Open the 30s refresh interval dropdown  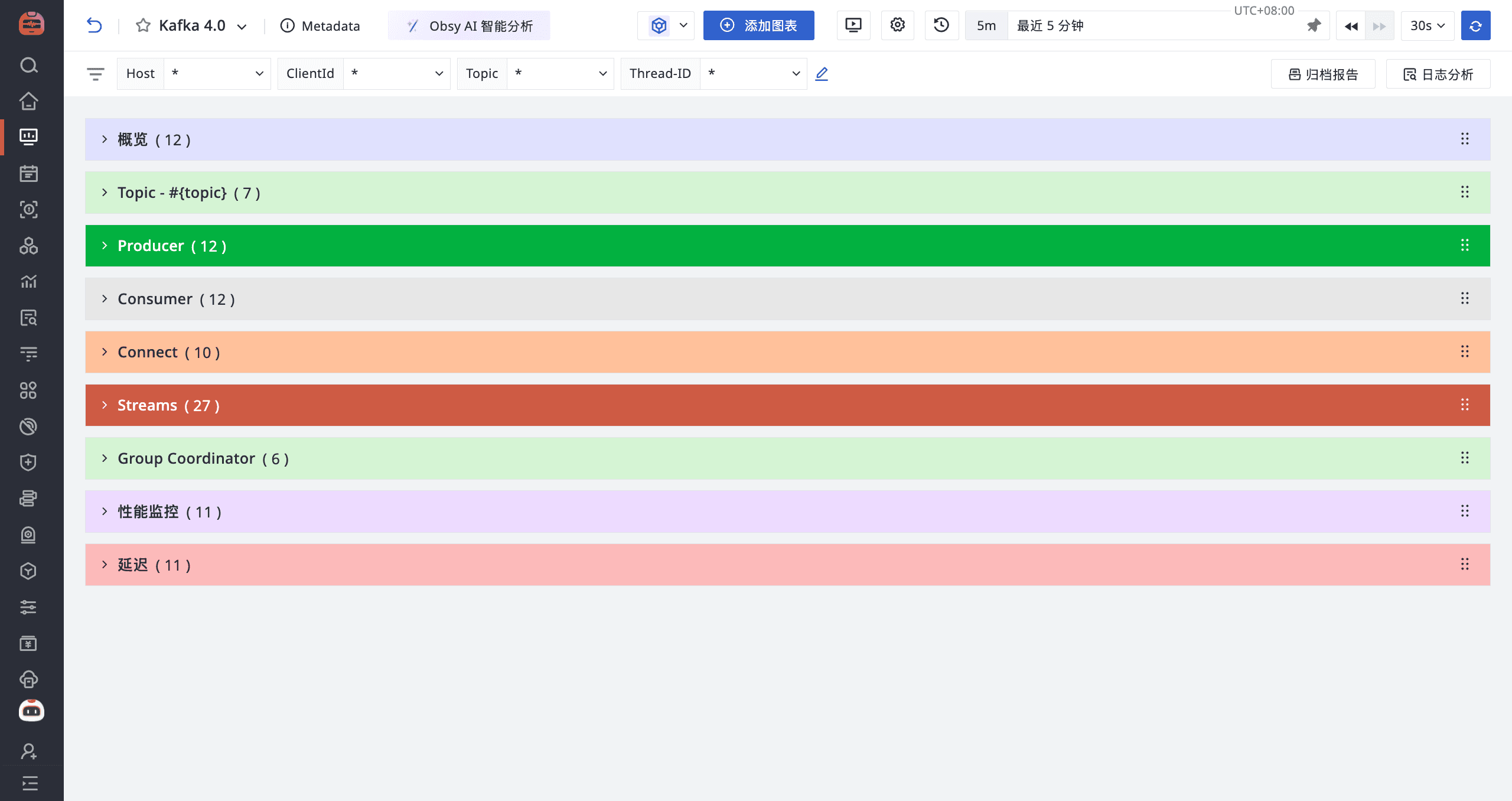pos(1427,25)
